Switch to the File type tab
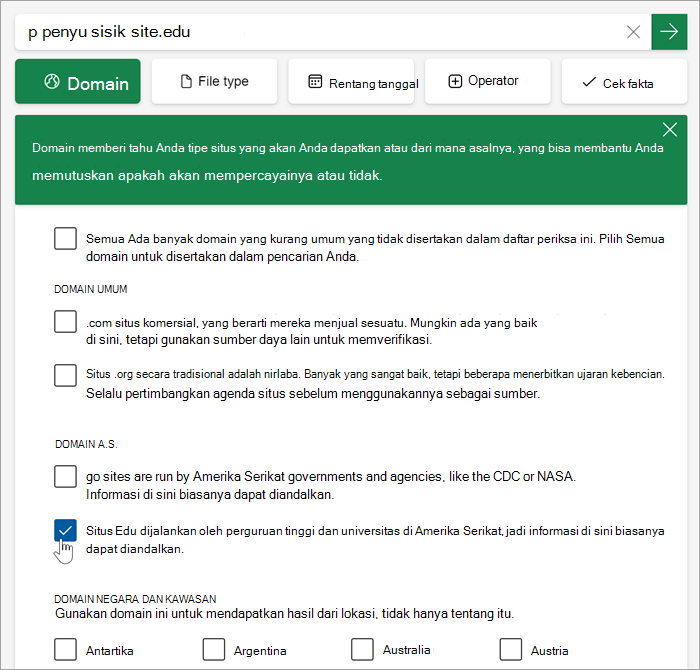 tap(214, 81)
